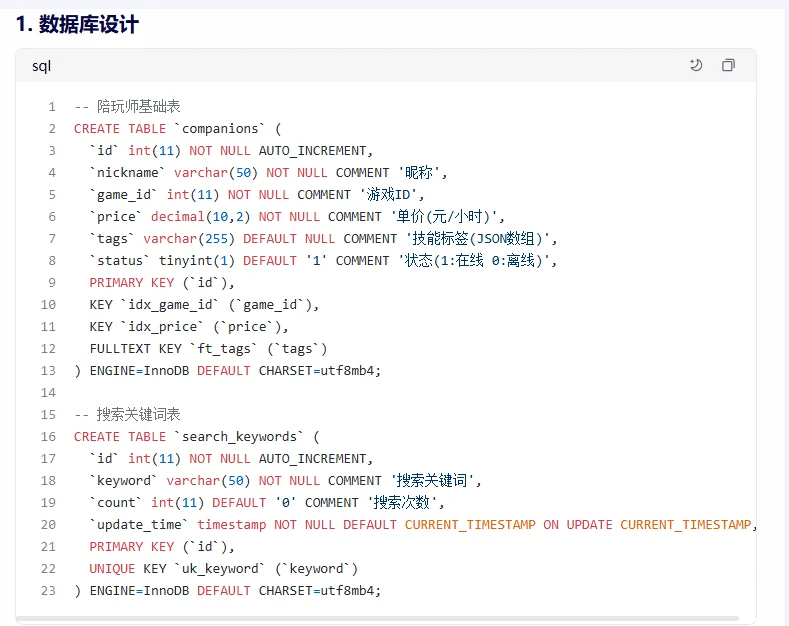Click the `keyword` varchar(50) line
Viewport: 789px width, 626px height.
click(x=285, y=481)
